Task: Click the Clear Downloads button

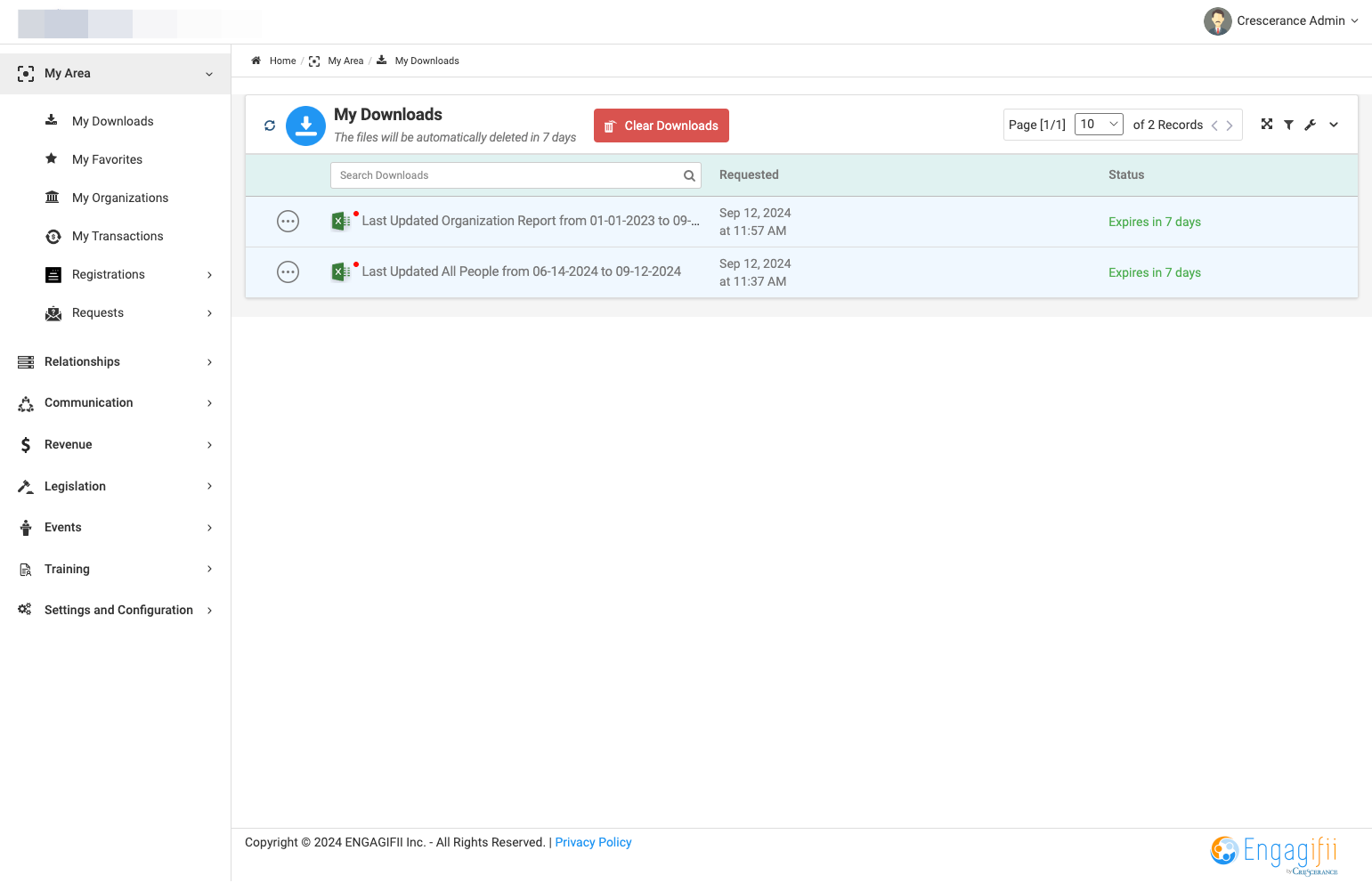Action: pos(662,126)
